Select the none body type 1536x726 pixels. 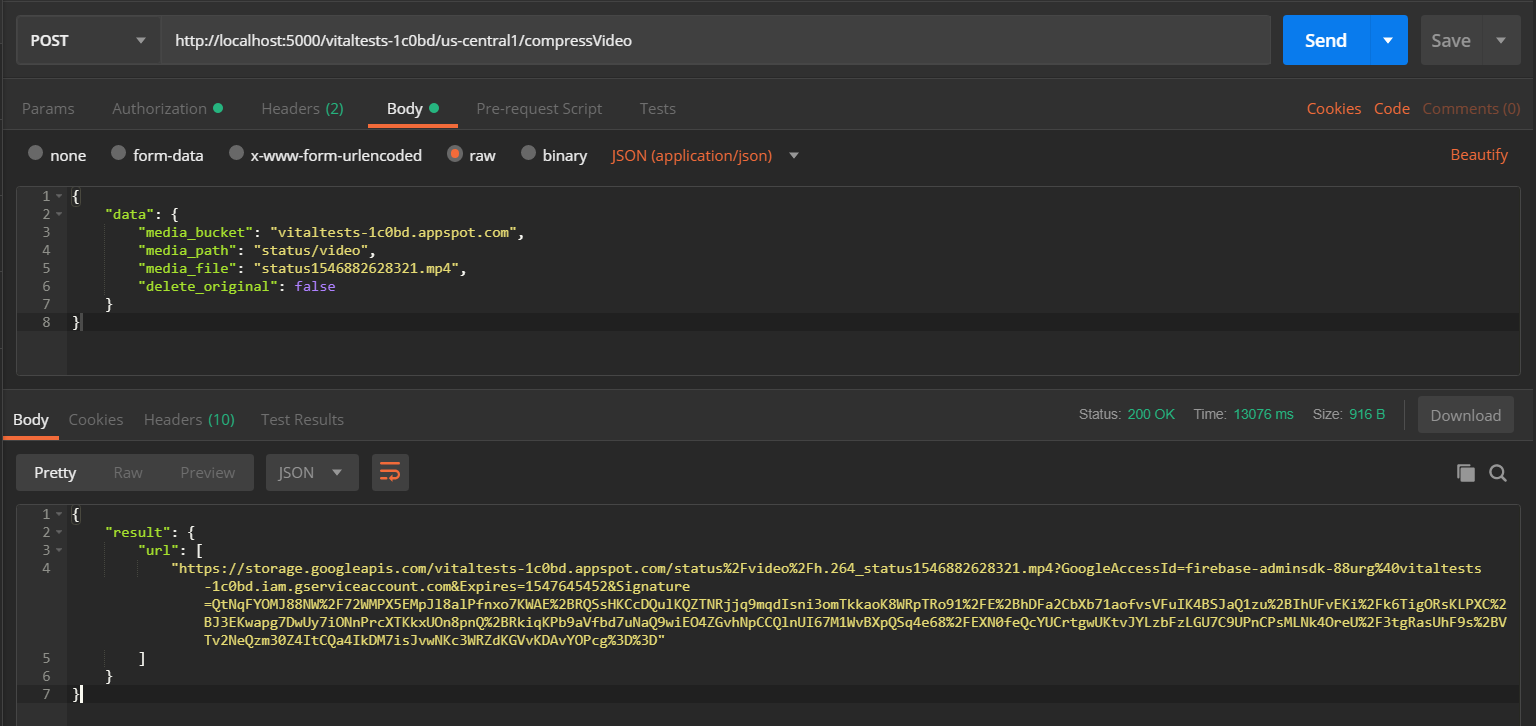(x=36, y=154)
